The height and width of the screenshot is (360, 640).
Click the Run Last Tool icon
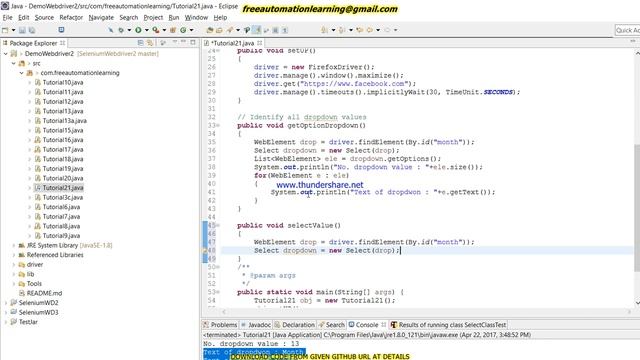click(x=156, y=30)
